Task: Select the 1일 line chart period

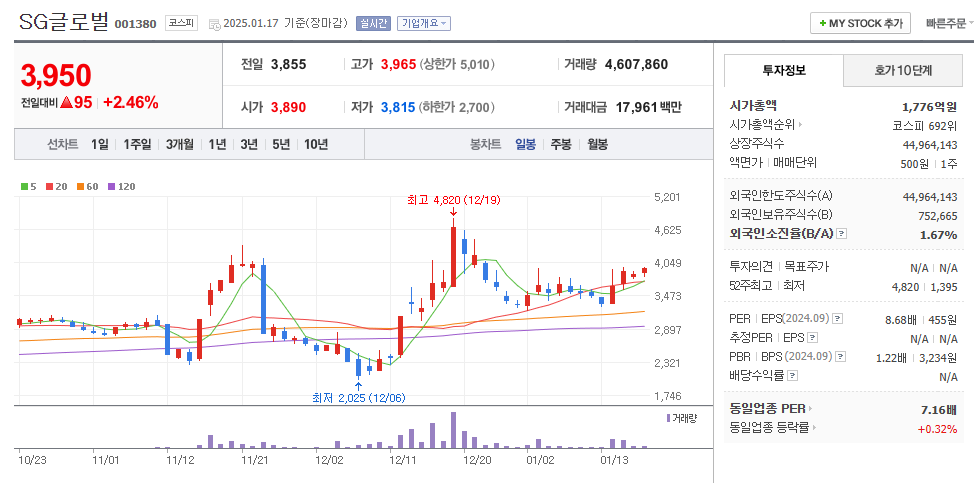Action: coord(99,144)
